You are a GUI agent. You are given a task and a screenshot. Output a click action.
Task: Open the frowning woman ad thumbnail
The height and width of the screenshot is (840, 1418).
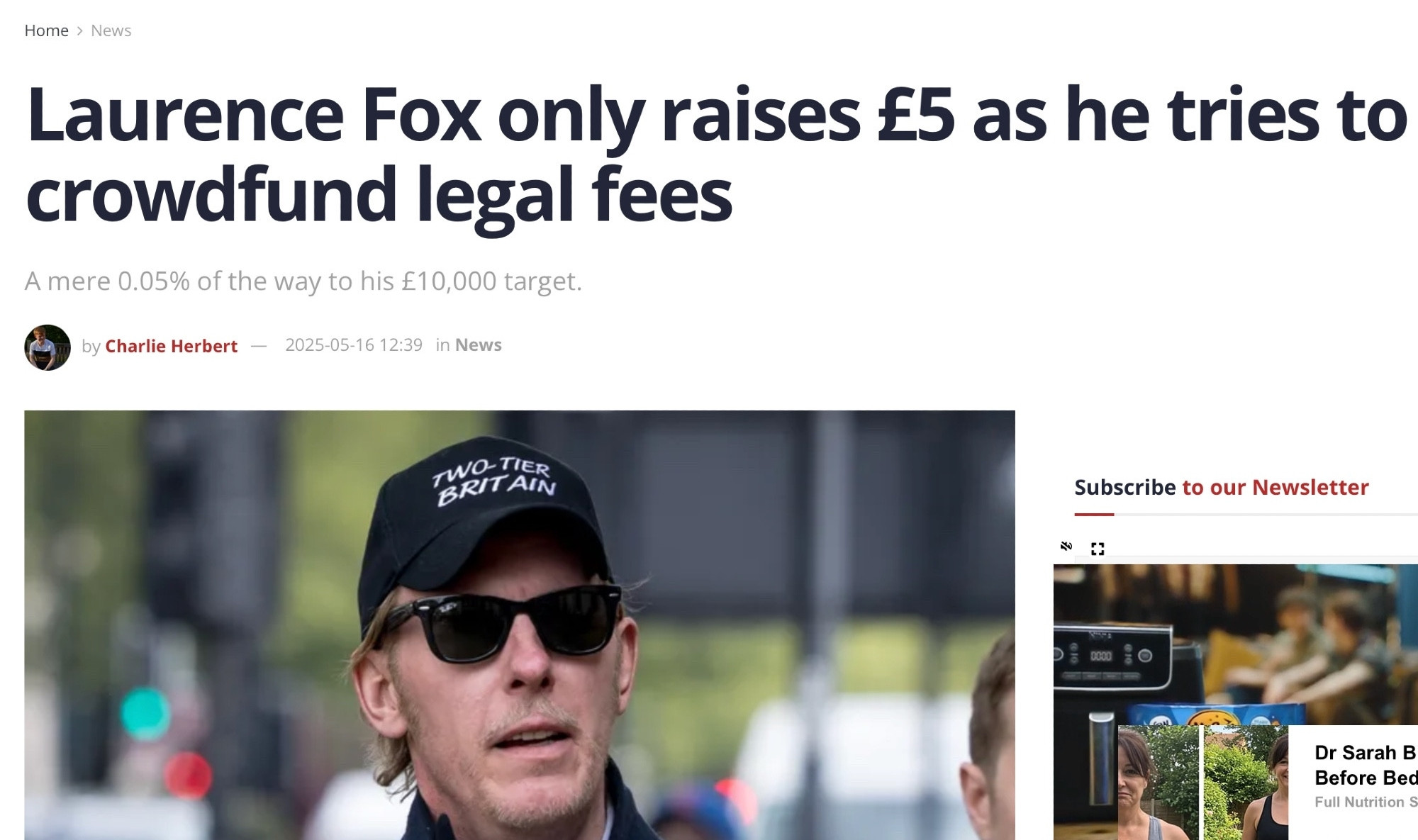[1159, 783]
